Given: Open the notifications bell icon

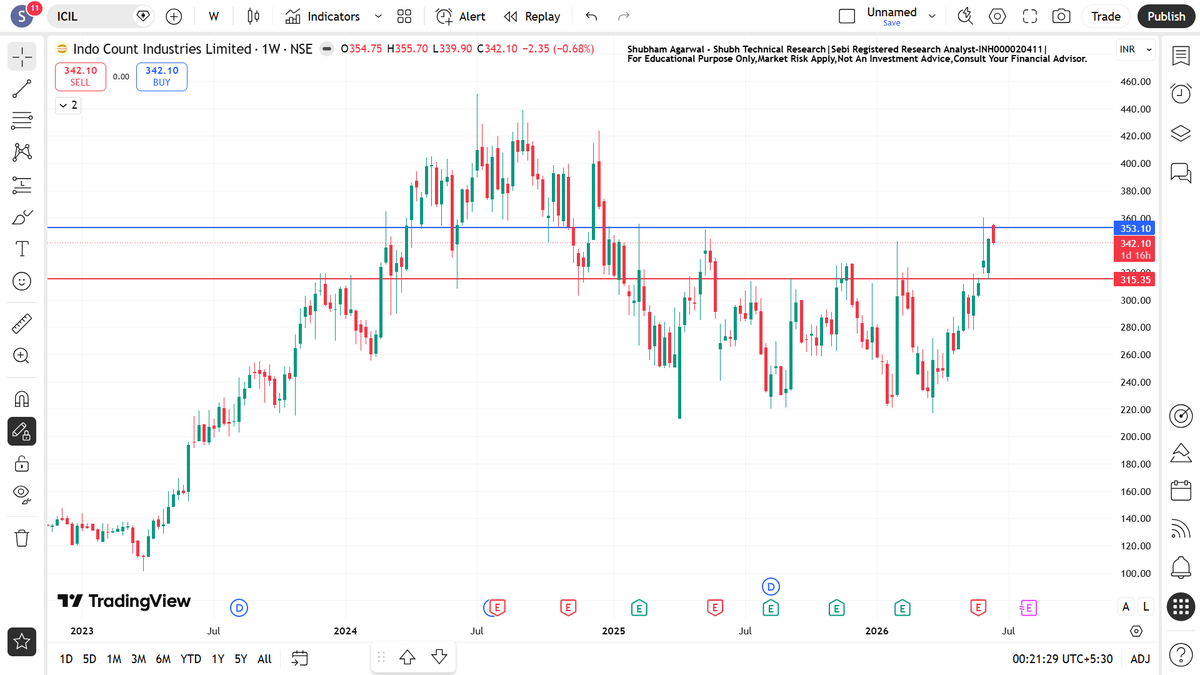Looking at the screenshot, I should (1180, 566).
